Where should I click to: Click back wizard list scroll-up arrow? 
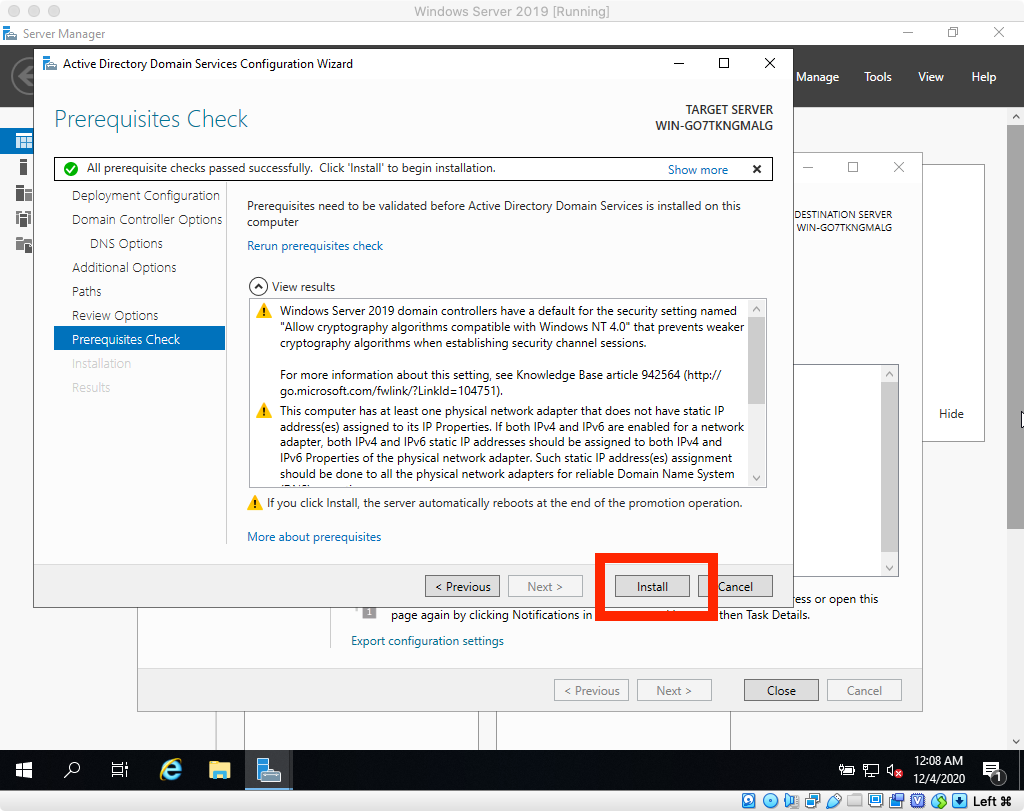pyautogui.click(x=889, y=374)
